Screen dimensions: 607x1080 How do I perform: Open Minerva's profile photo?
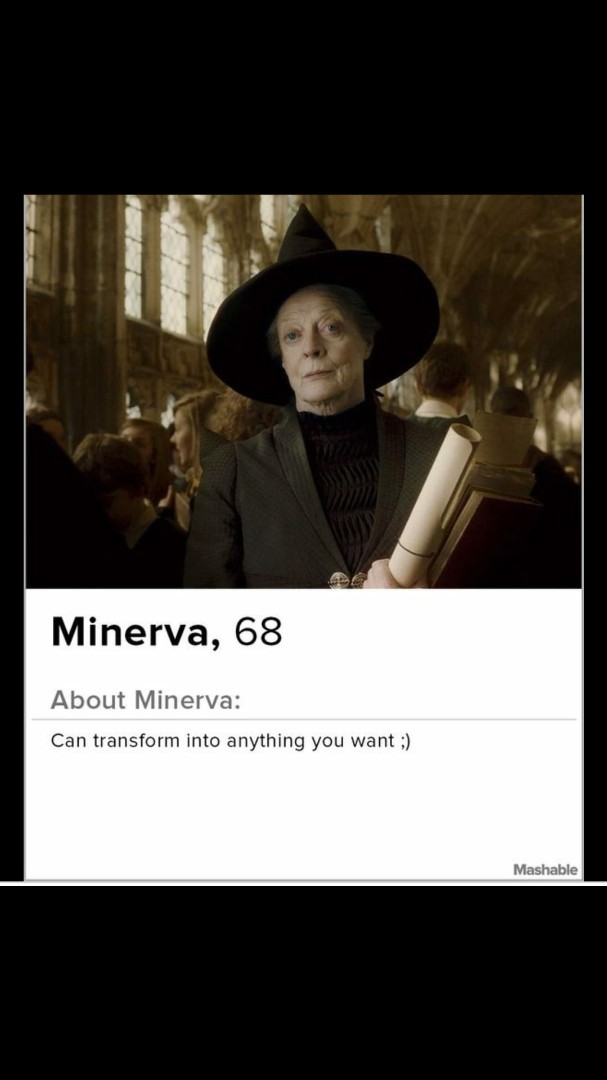(x=303, y=391)
